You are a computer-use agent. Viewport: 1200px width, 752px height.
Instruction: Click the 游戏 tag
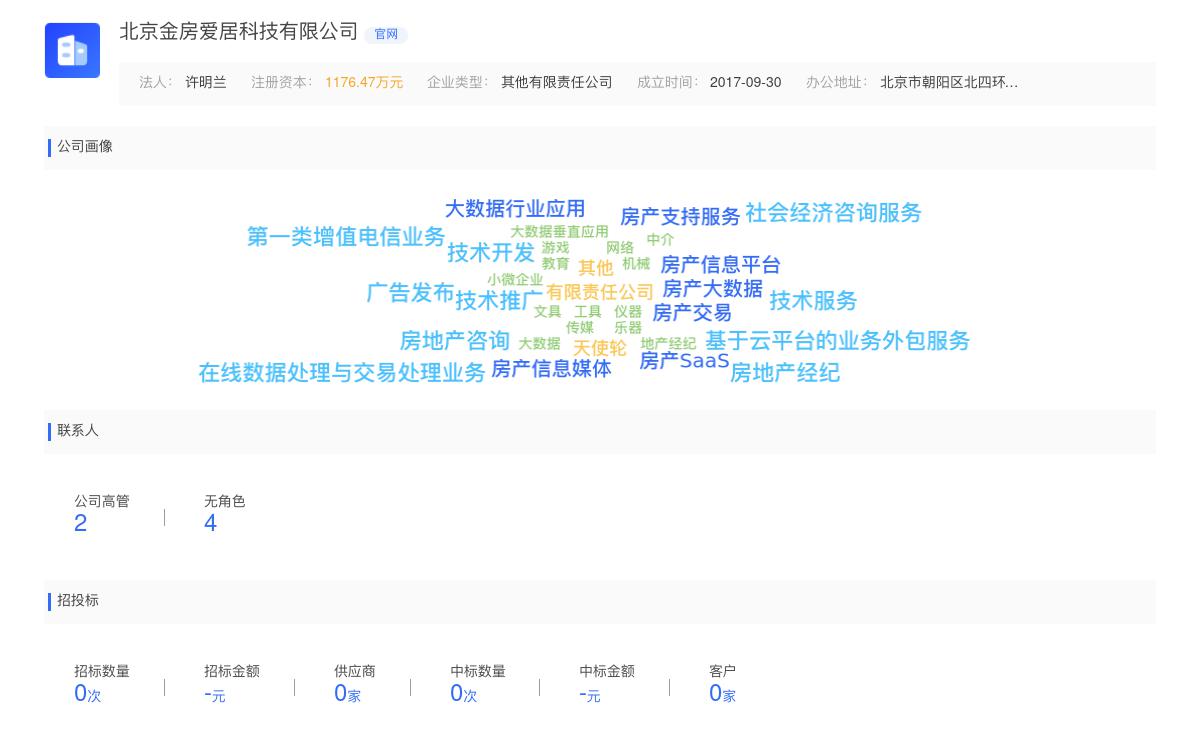pos(555,248)
